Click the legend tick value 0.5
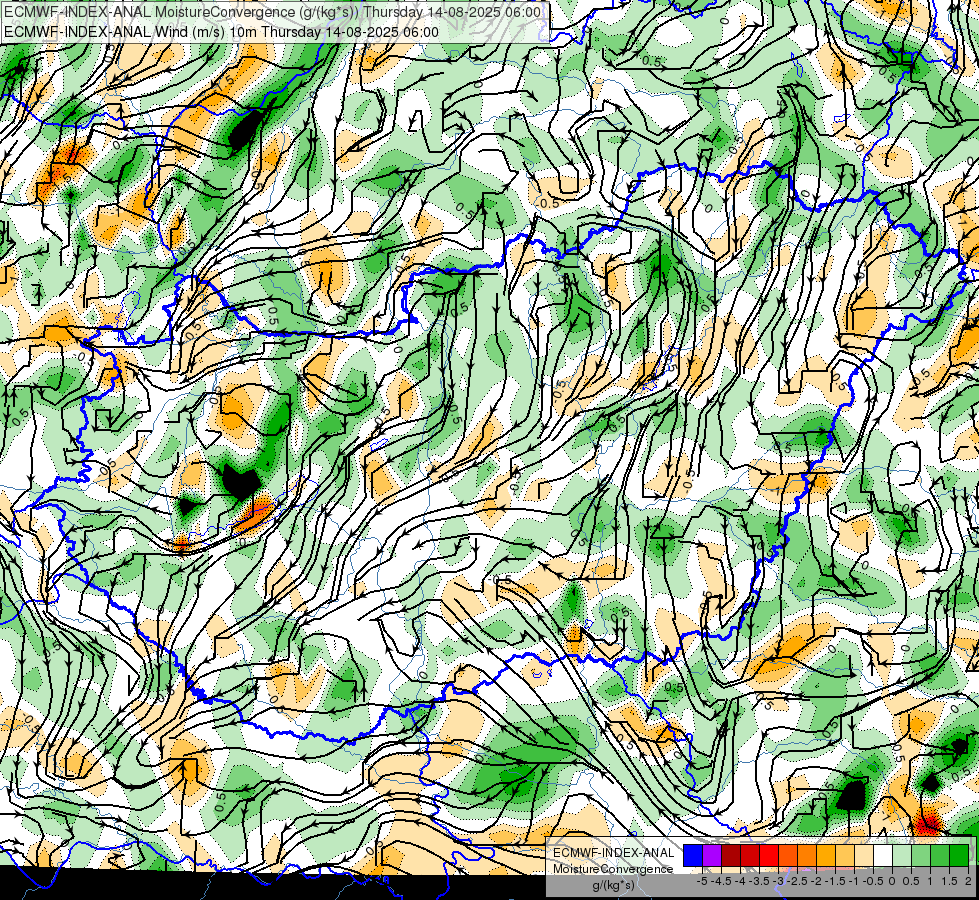Image resolution: width=979 pixels, height=900 pixels. click(x=911, y=881)
